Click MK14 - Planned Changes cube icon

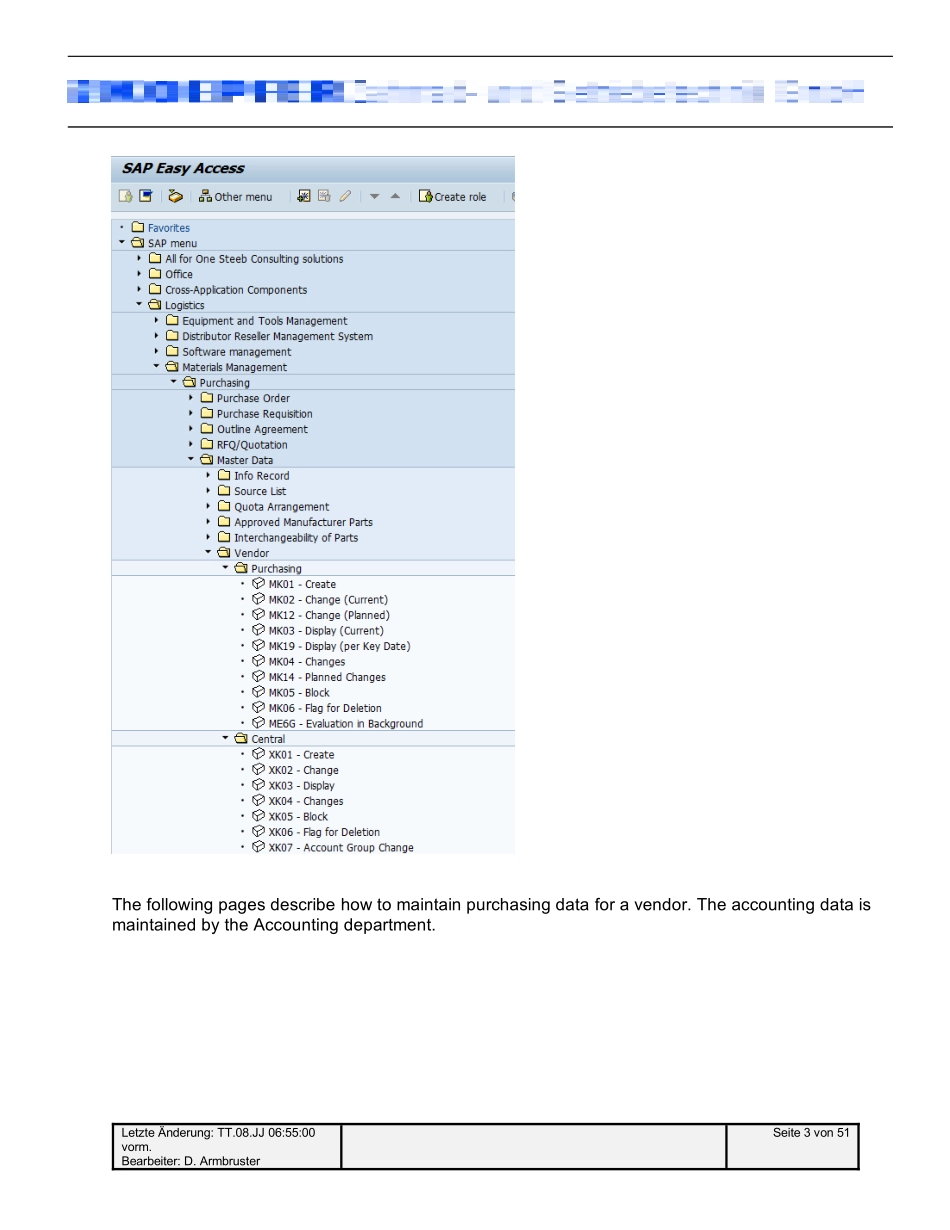point(258,676)
